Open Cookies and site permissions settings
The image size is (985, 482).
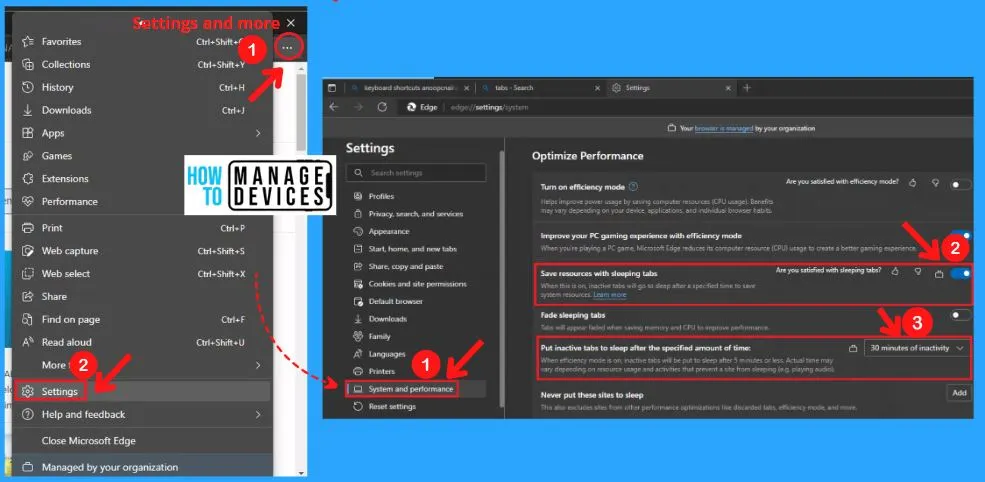(416, 284)
